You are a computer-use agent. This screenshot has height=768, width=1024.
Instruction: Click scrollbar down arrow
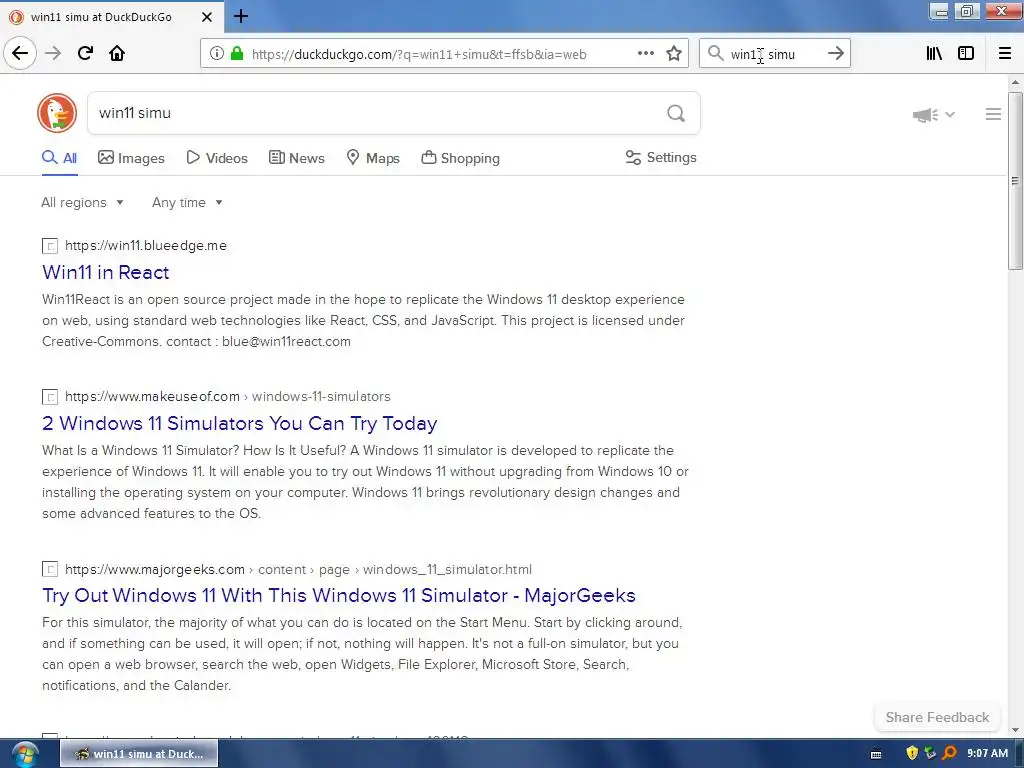[1015, 730]
